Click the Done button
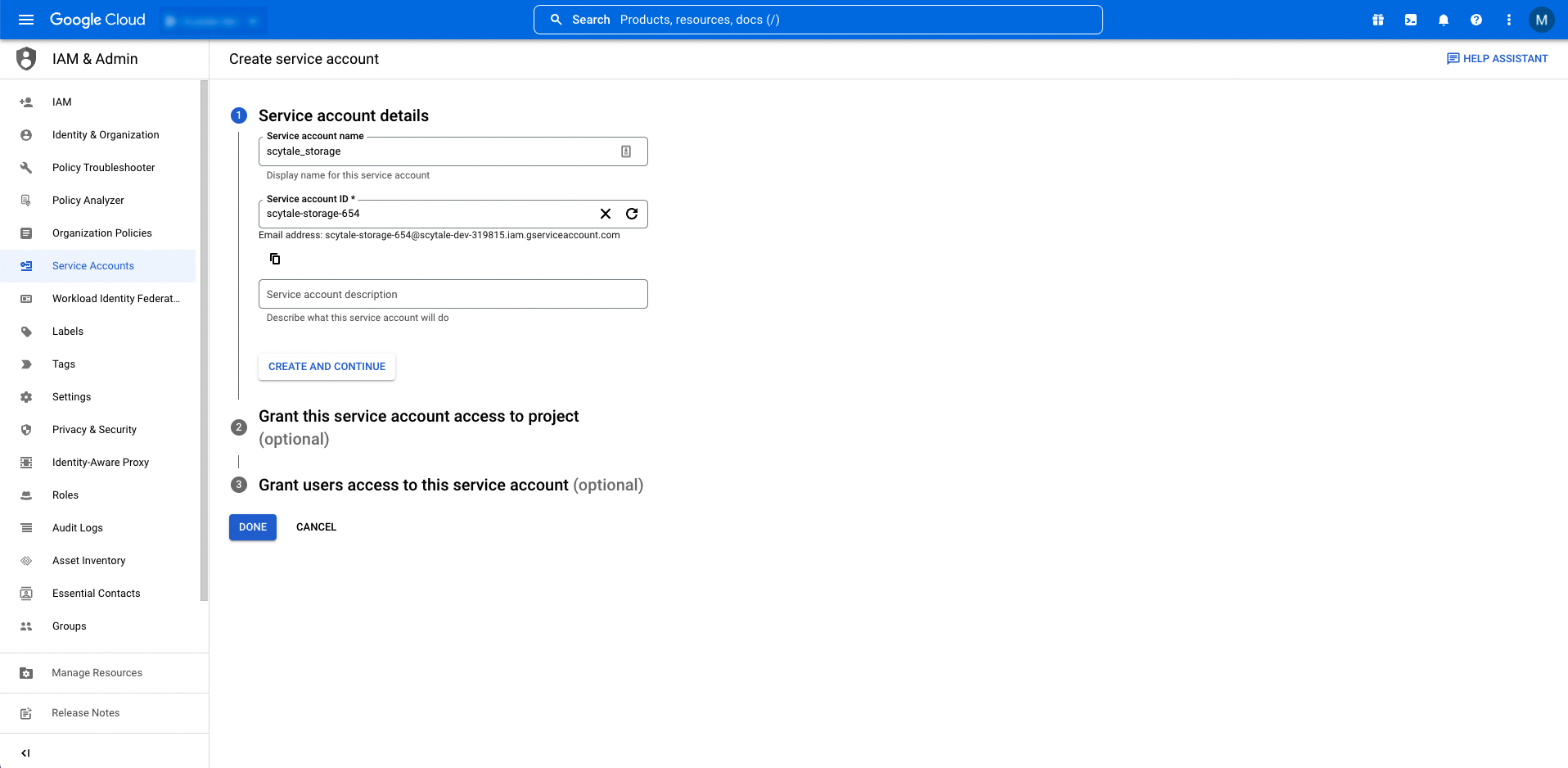 [x=253, y=527]
